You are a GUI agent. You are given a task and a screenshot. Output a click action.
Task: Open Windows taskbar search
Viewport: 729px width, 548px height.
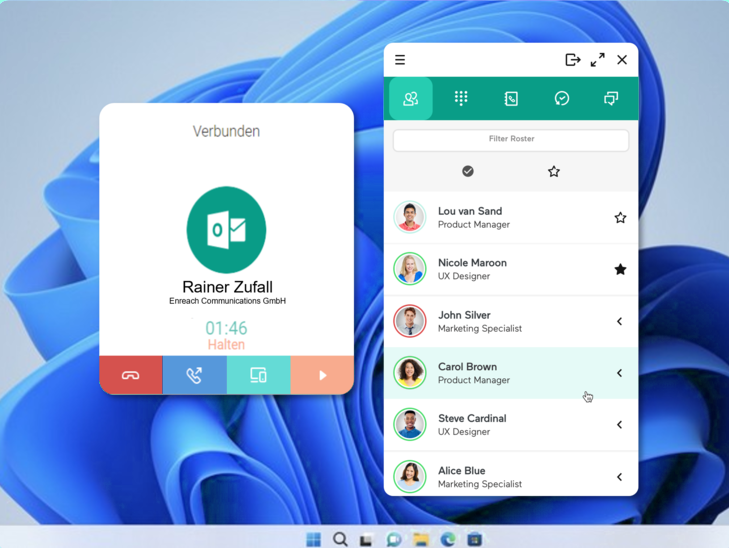click(340, 539)
